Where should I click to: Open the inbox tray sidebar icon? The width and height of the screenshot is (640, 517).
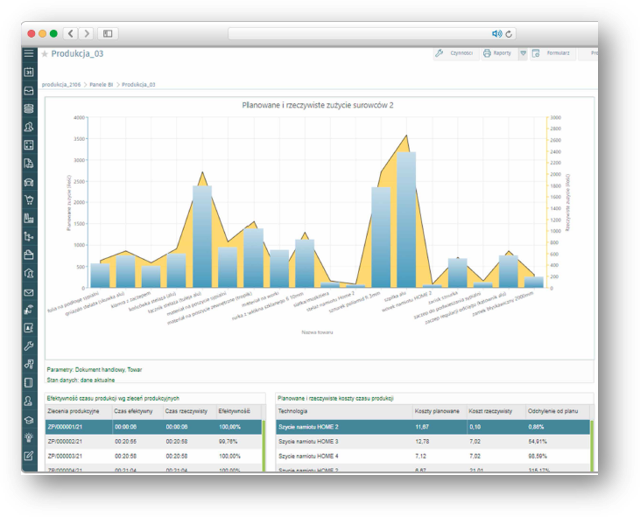tap(29, 91)
